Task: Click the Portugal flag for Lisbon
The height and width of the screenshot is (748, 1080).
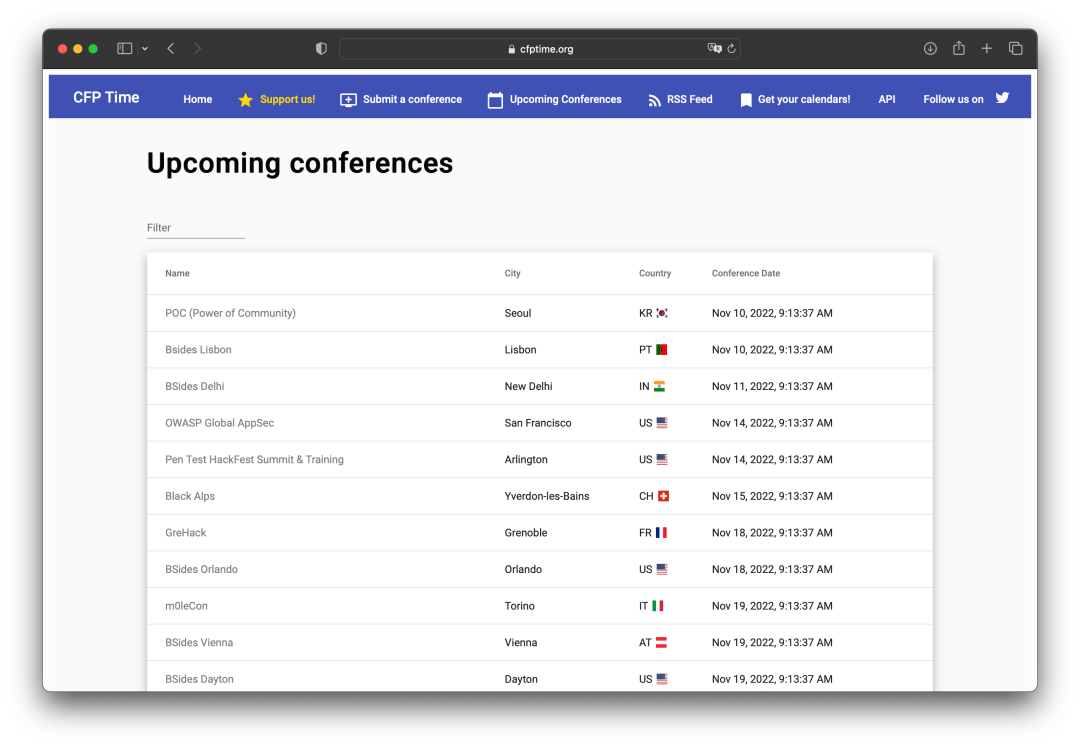Action: coord(661,349)
